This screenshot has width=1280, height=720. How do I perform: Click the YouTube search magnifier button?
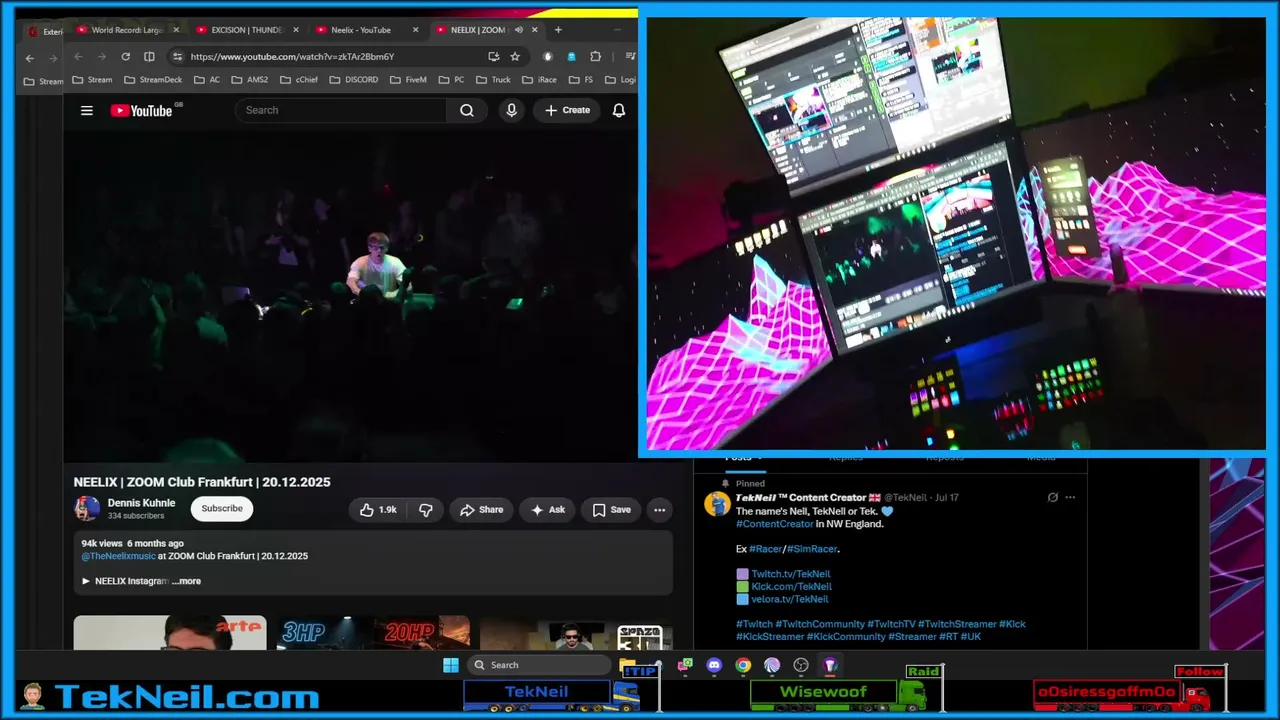click(467, 110)
